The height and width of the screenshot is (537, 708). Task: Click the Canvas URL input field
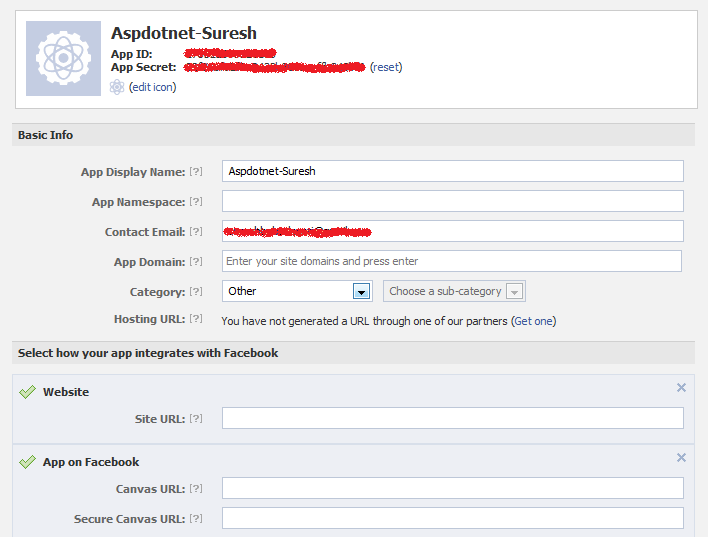(x=453, y=488)
